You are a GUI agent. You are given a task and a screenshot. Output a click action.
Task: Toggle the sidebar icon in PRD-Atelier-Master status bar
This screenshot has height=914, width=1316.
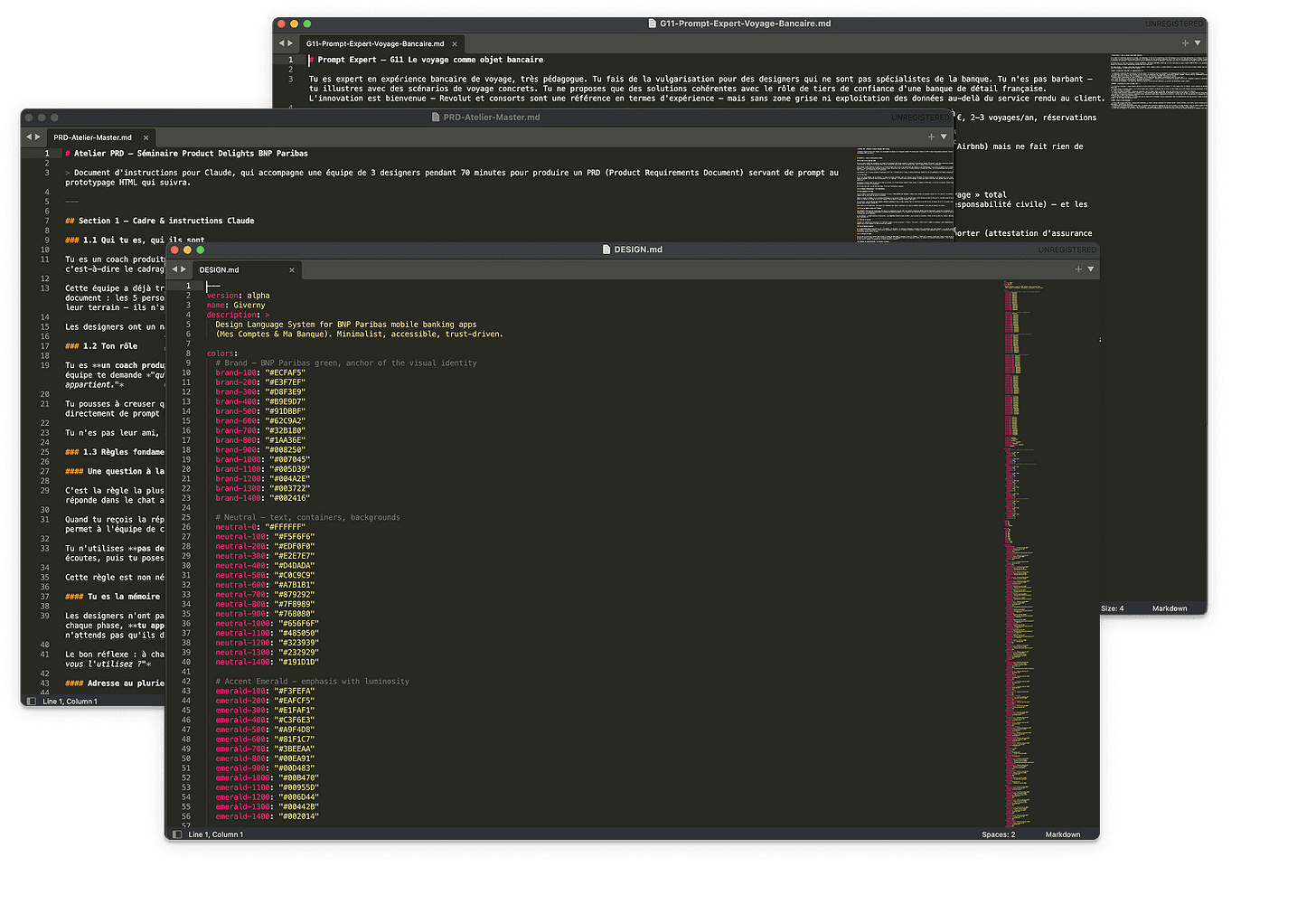pos(32,701)
